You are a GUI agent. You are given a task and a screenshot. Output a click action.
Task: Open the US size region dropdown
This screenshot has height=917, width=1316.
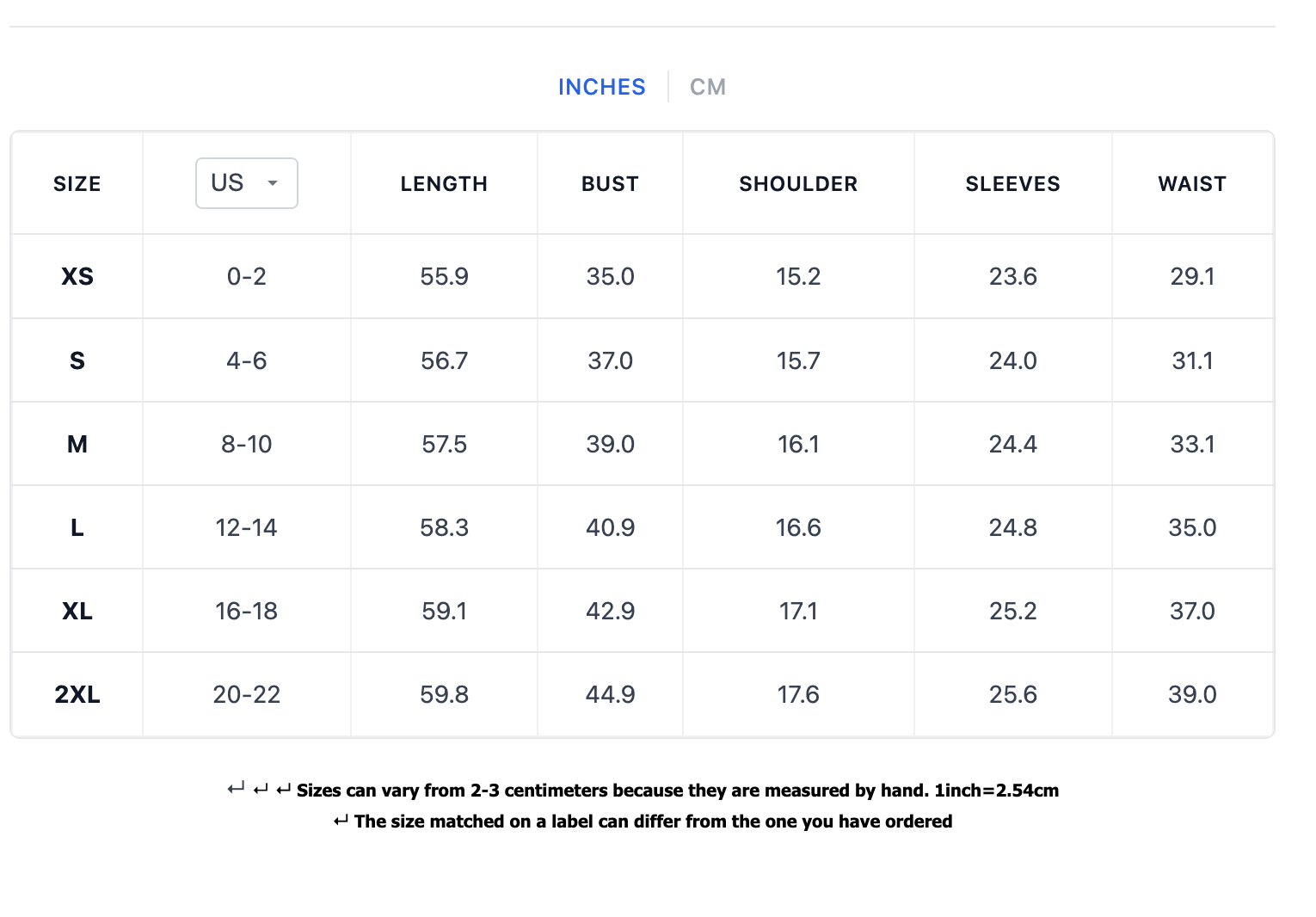pyautogui.click(x=246, y=183)
